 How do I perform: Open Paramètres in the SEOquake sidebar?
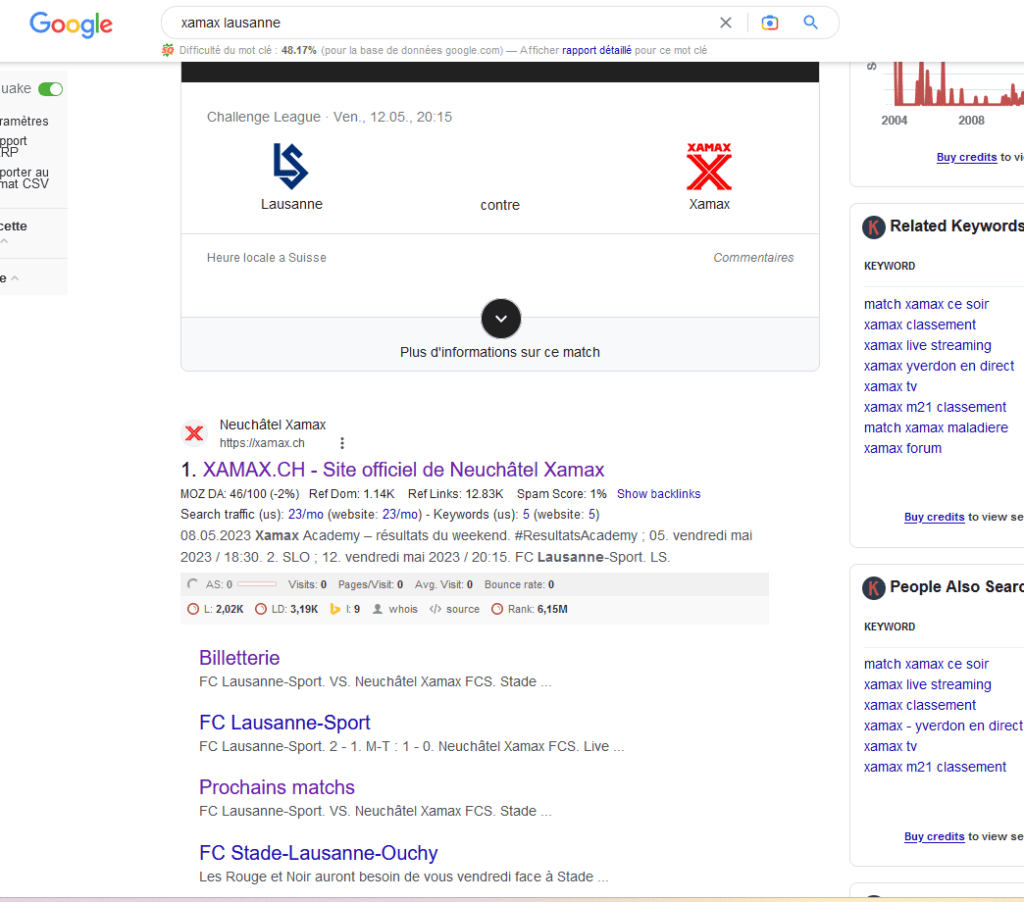pos(24,121)
